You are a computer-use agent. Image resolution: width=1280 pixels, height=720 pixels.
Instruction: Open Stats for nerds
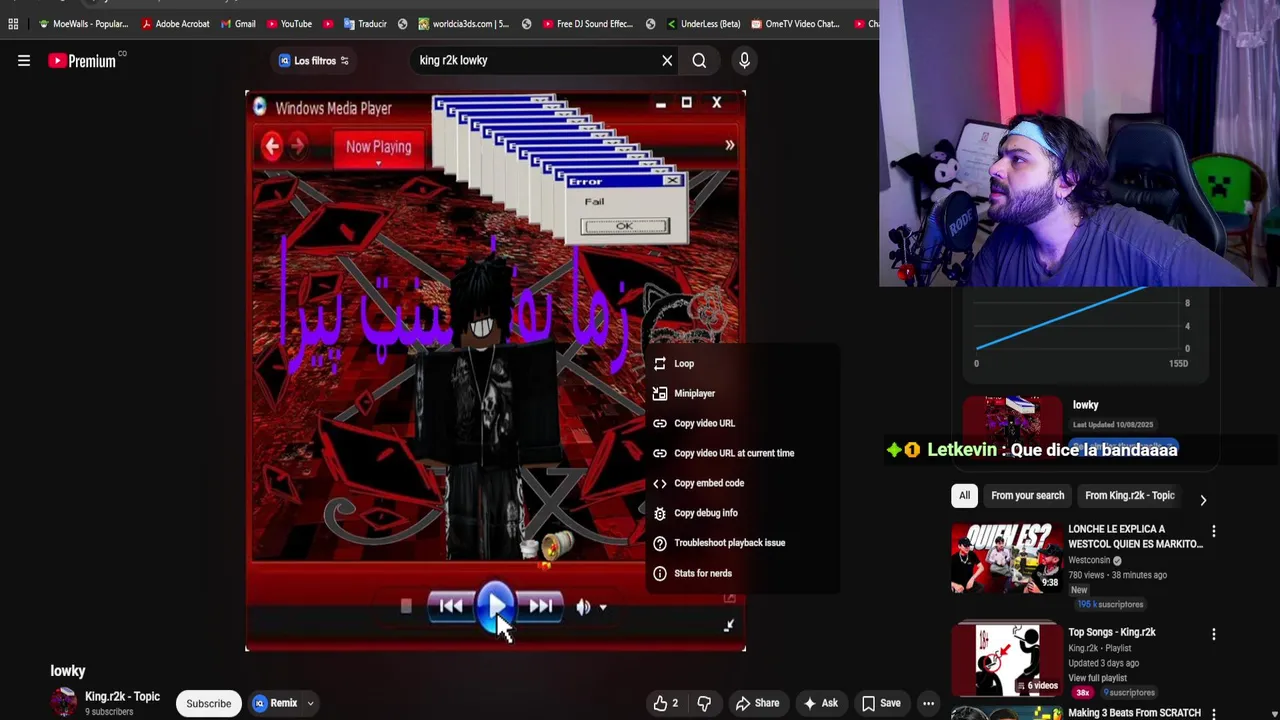click(742, 573)
